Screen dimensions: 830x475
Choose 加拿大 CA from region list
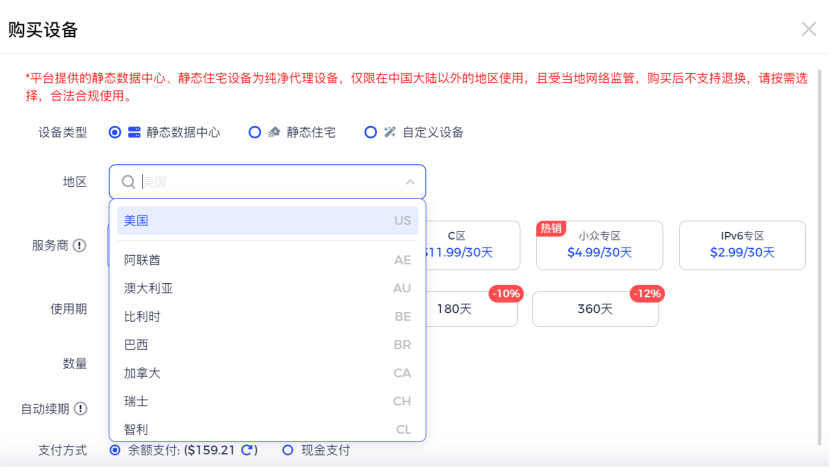(267, 373)
